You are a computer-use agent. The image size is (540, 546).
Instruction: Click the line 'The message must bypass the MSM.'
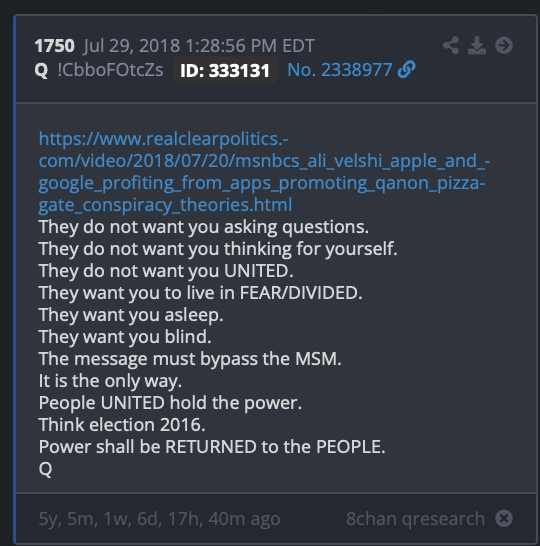point(190,359)
